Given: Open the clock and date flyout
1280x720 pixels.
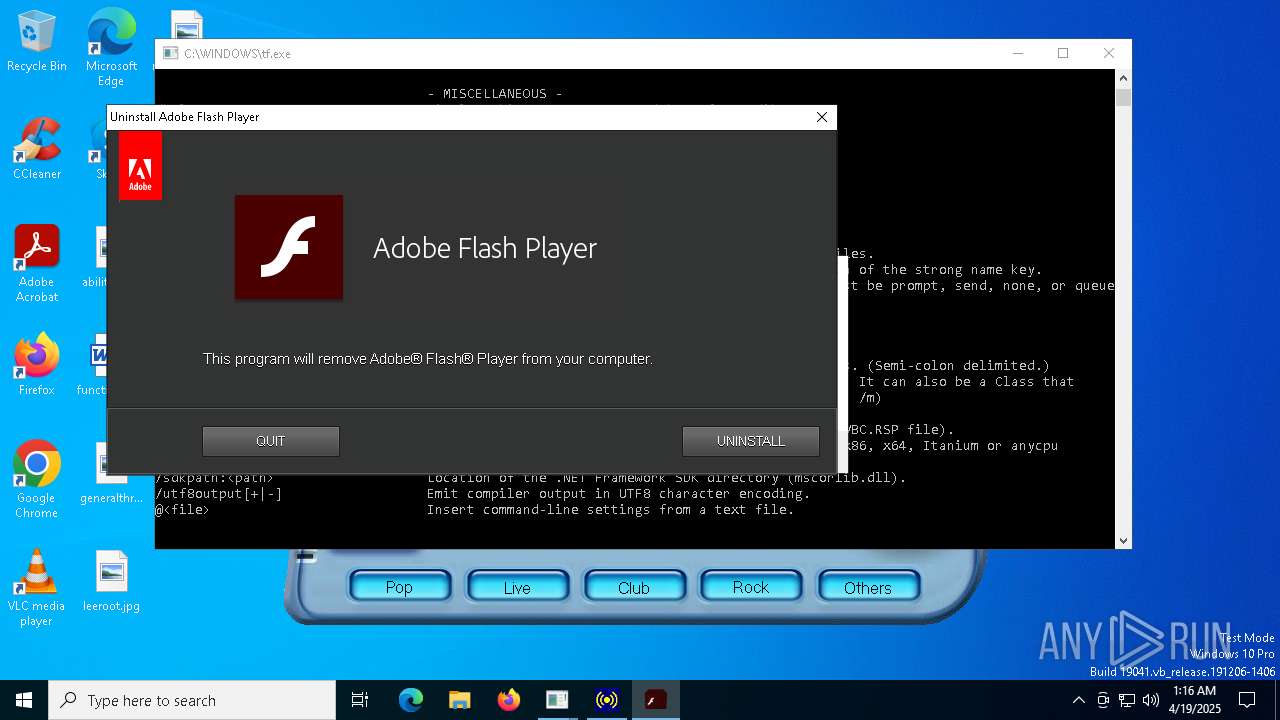Looking at the screenshot, I should point(1194,700).
